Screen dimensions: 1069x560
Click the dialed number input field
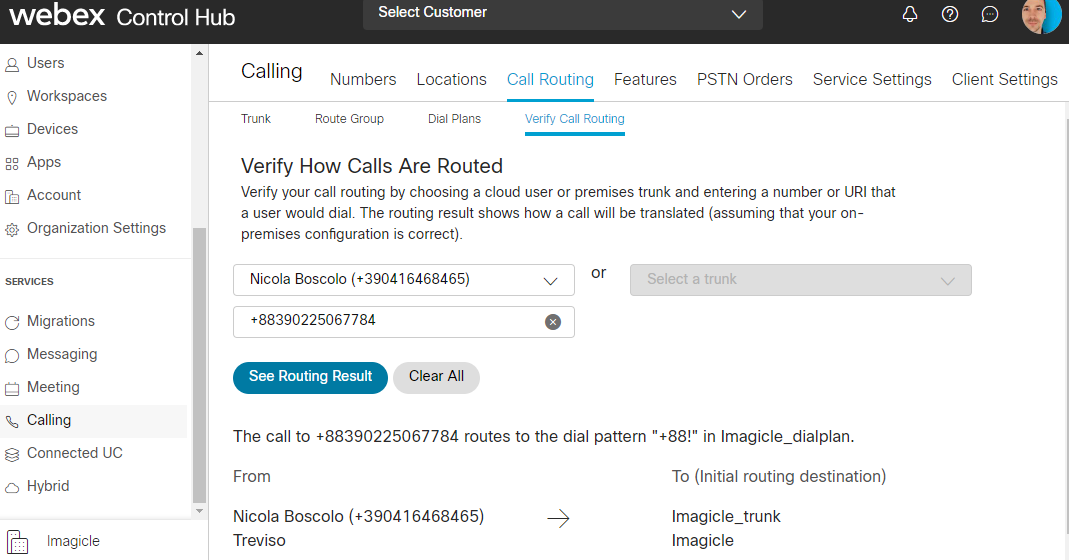click(390, 321)
